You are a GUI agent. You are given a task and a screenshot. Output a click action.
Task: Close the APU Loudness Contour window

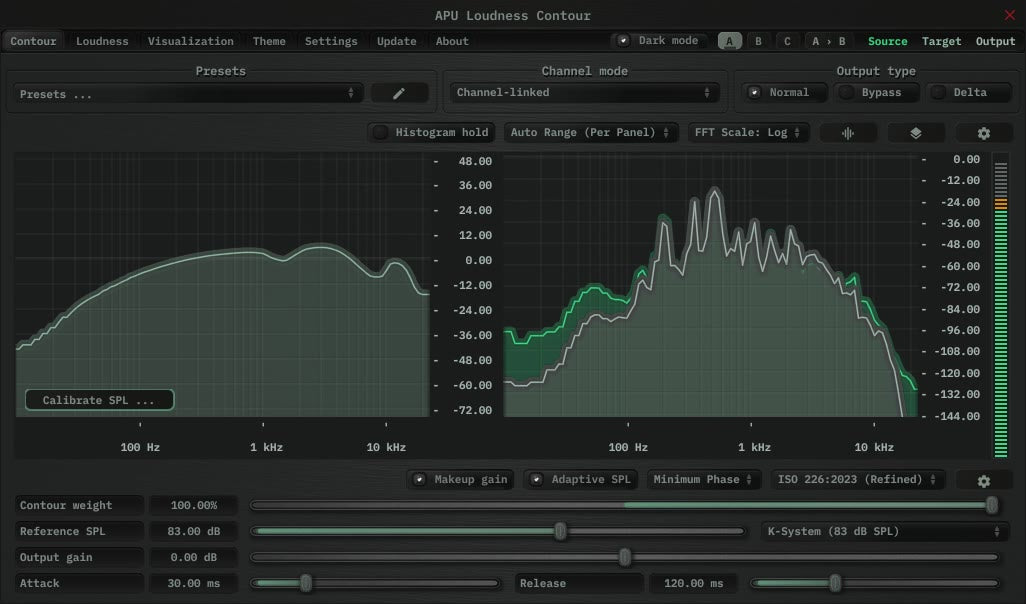(1010, 15)
